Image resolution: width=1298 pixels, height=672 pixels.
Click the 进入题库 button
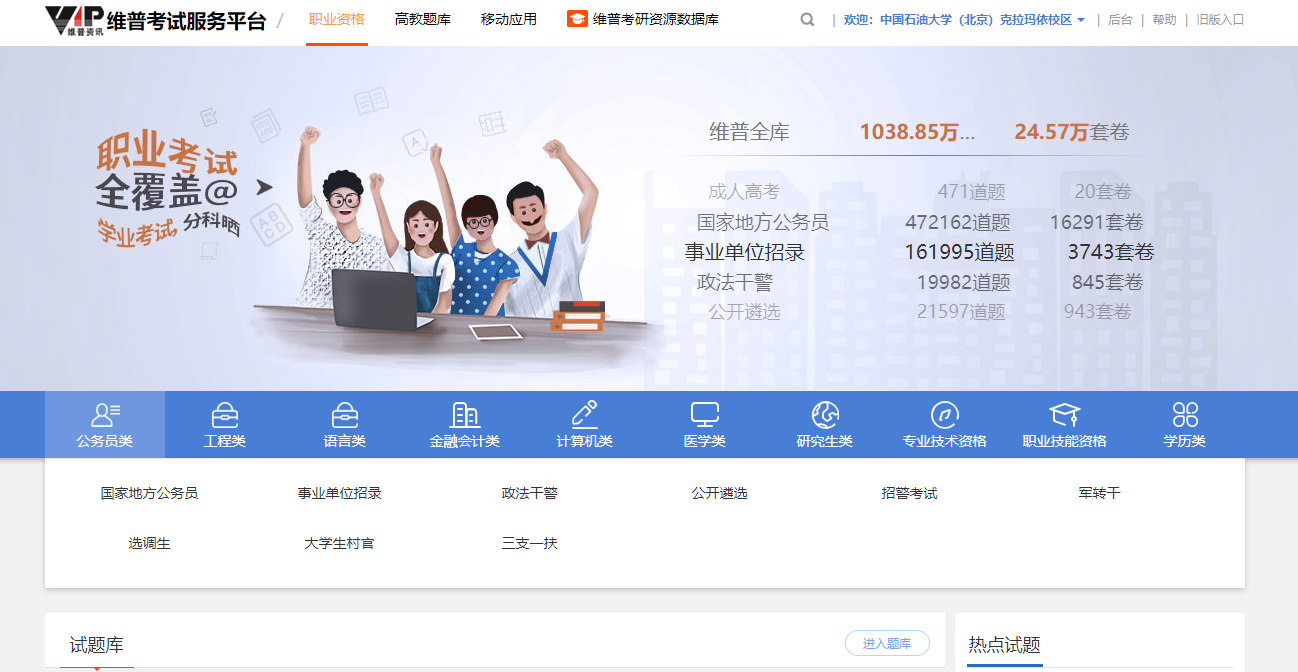pyautogui.click(x=887, y=643)
